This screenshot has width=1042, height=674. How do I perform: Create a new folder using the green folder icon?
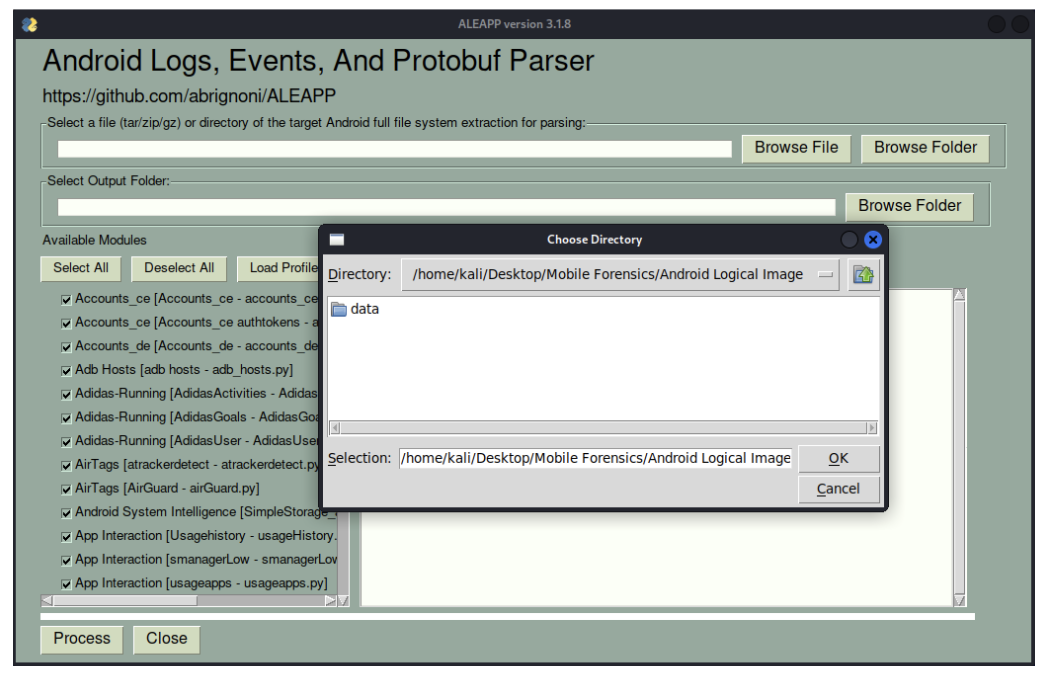863,274
